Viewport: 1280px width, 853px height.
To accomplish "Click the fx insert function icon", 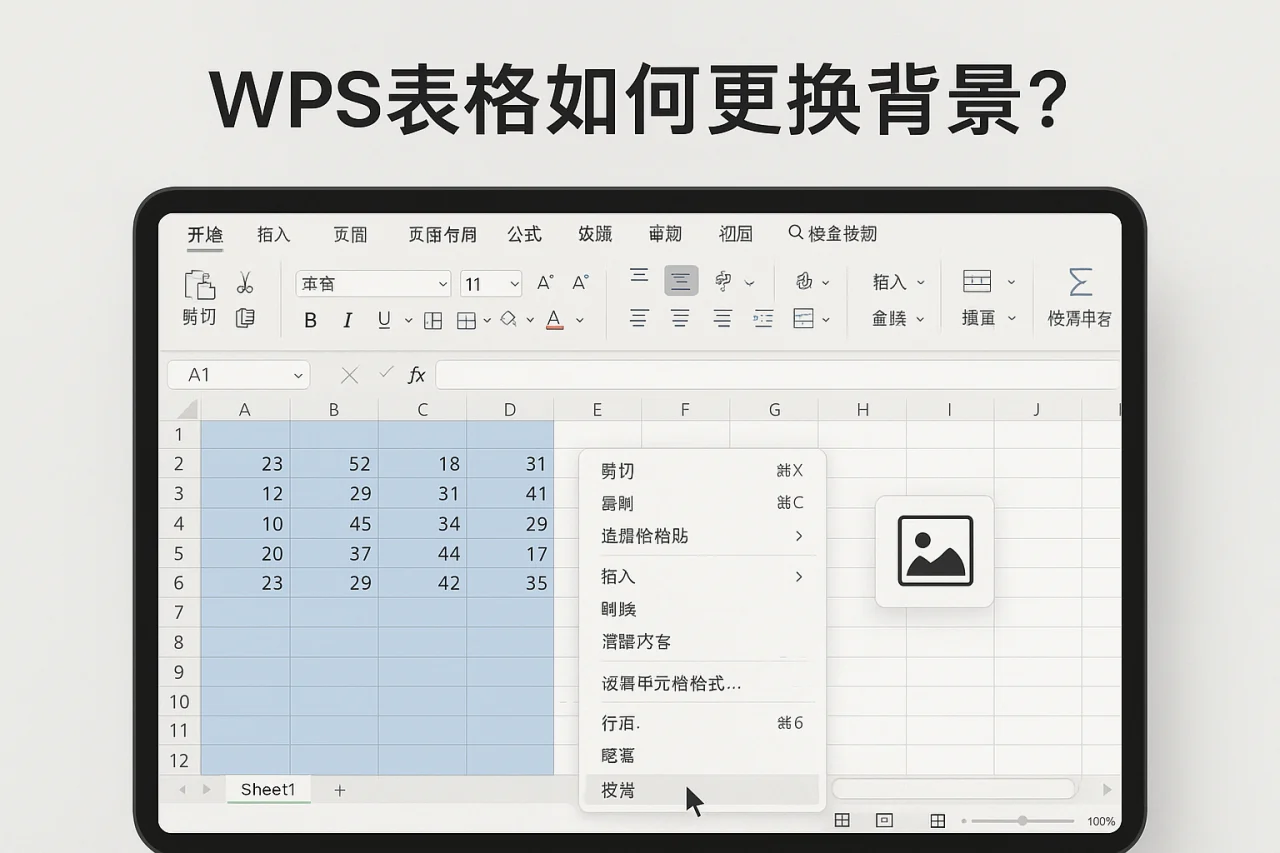I will tap(416, 375).
